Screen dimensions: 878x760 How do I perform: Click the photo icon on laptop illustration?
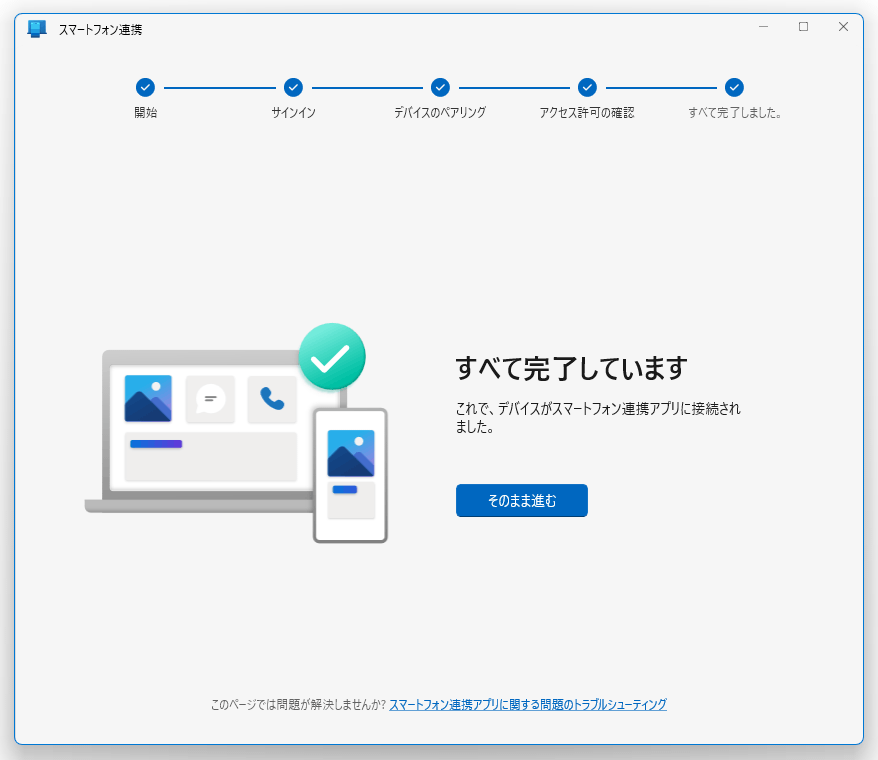(148, 398)
